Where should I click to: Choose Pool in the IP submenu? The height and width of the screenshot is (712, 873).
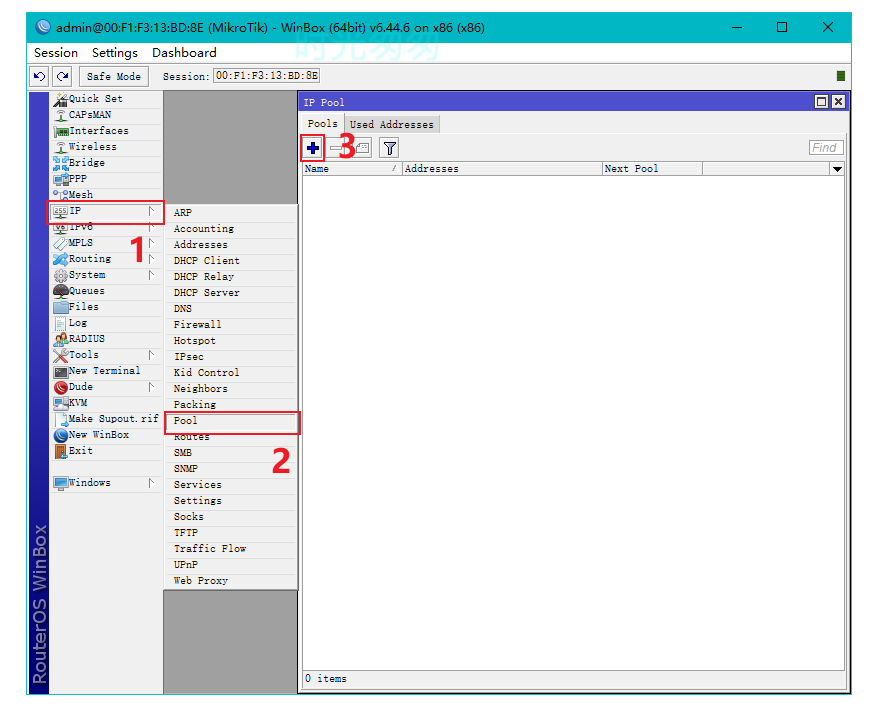(232, 421)
